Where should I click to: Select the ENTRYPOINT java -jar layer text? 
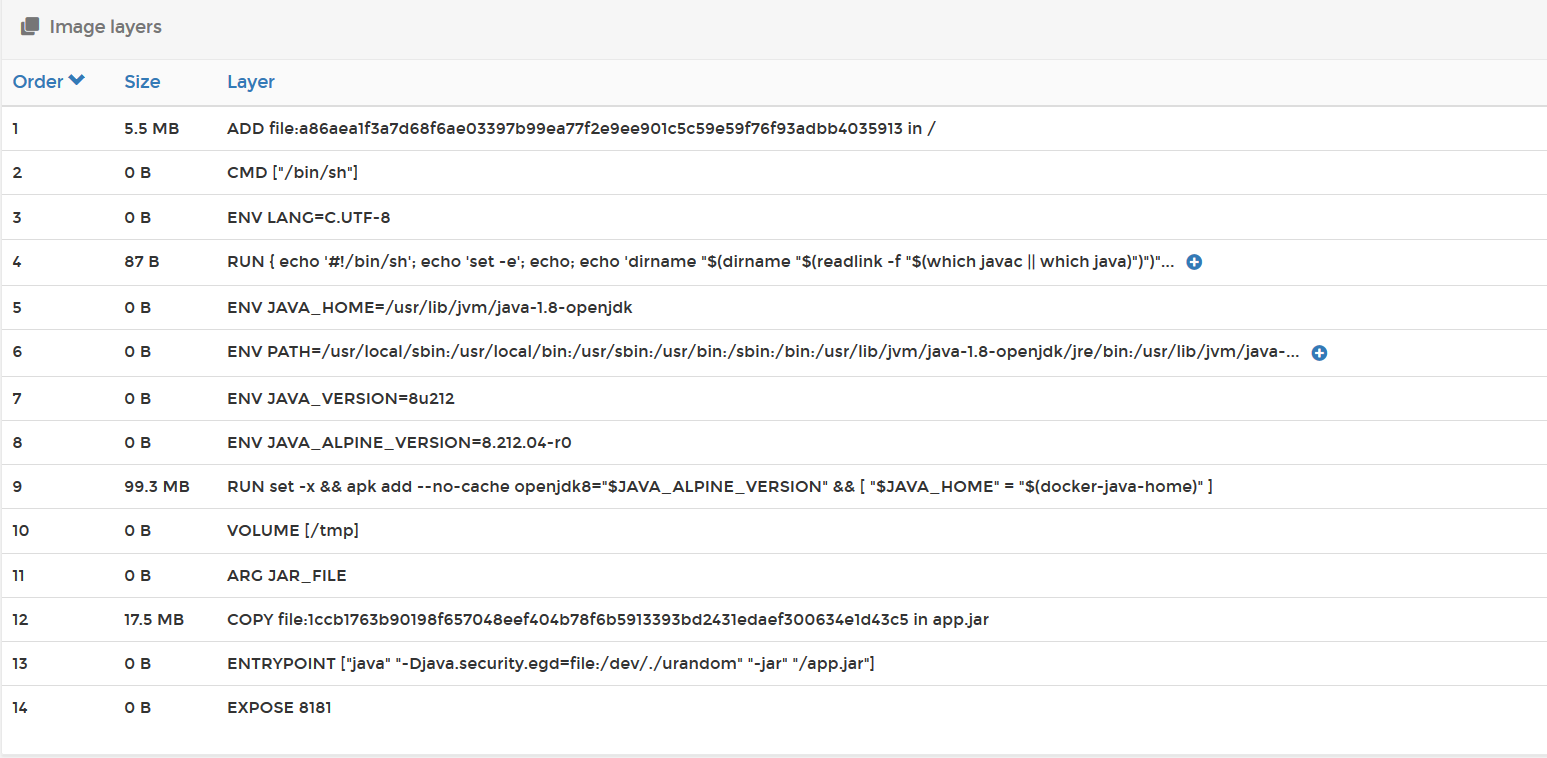pyautogui.click(x=551, y=663)
